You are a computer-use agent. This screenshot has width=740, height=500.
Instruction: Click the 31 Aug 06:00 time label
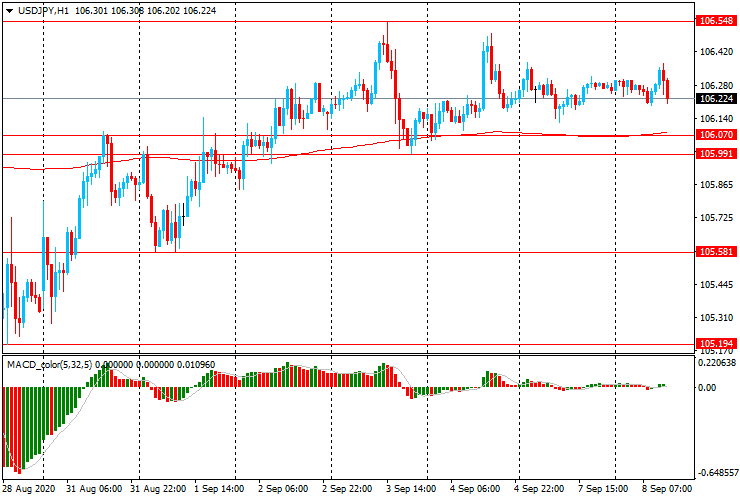[x=94, y=488]
